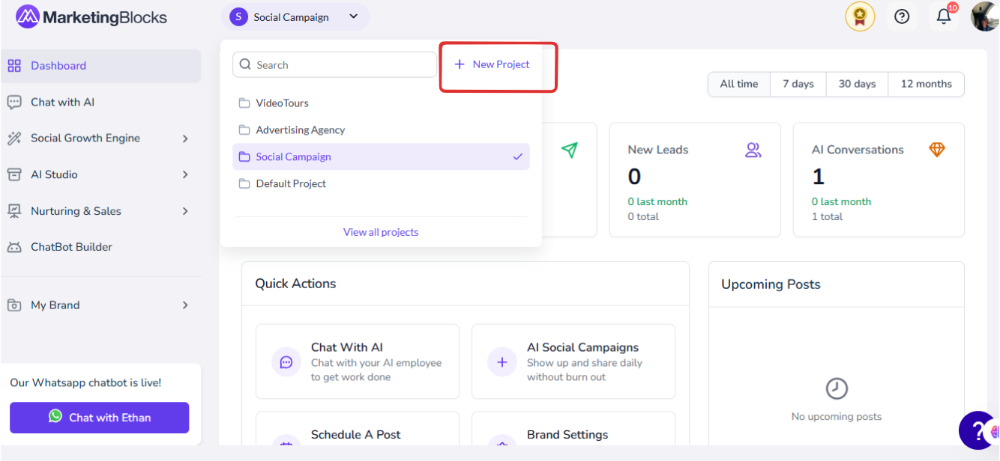This screenshot has width=1000, height=461.
Task: Expand the My Brand submenu
Action: (x=186, y=305)
